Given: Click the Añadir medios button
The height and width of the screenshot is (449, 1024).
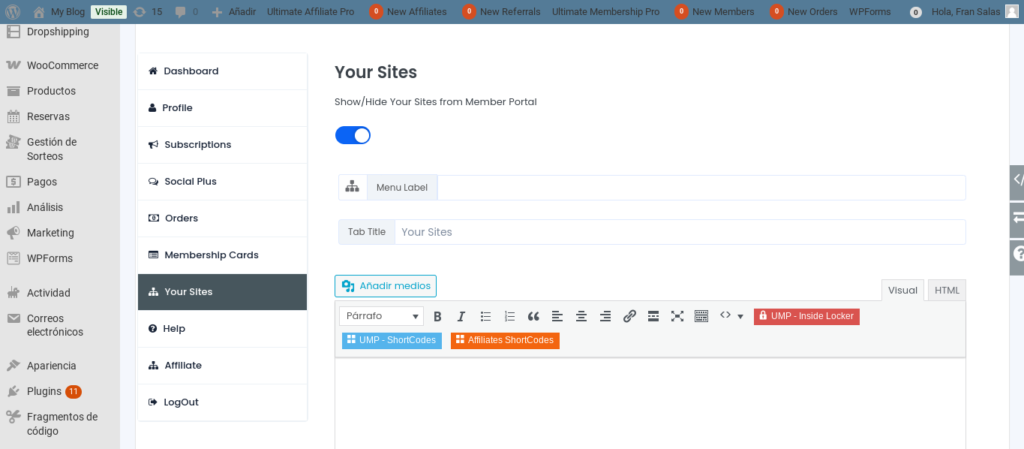Looking at the screenshot, I should 385,286.
